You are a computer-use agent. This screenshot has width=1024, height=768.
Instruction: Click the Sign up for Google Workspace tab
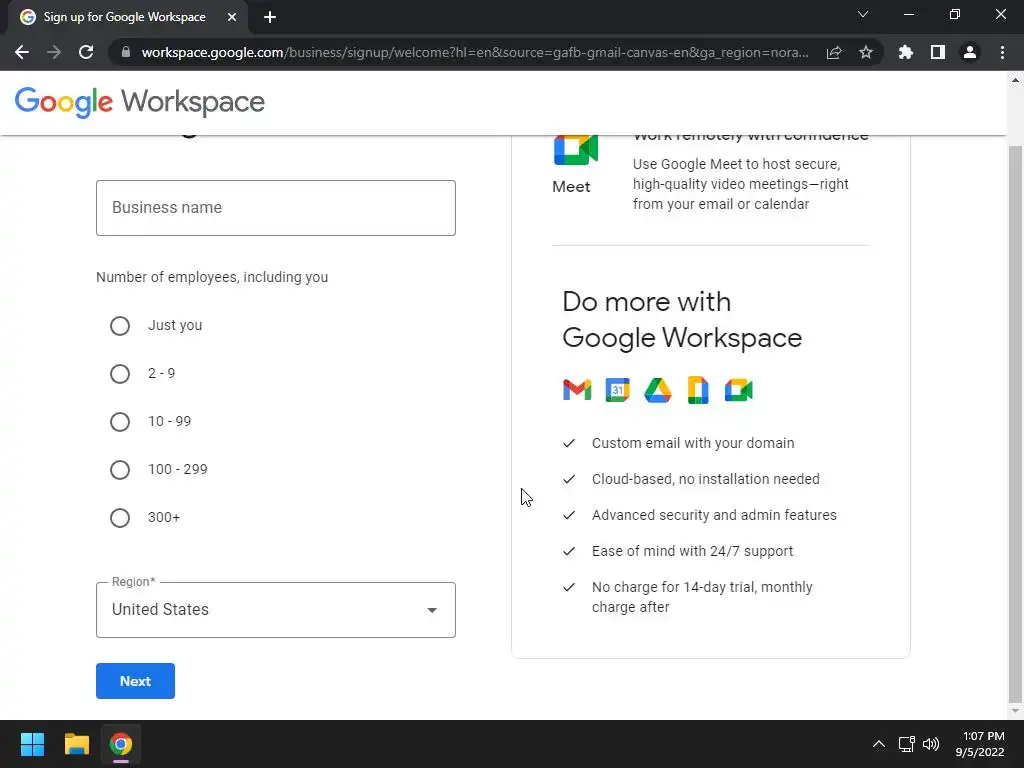pos(127,17)
